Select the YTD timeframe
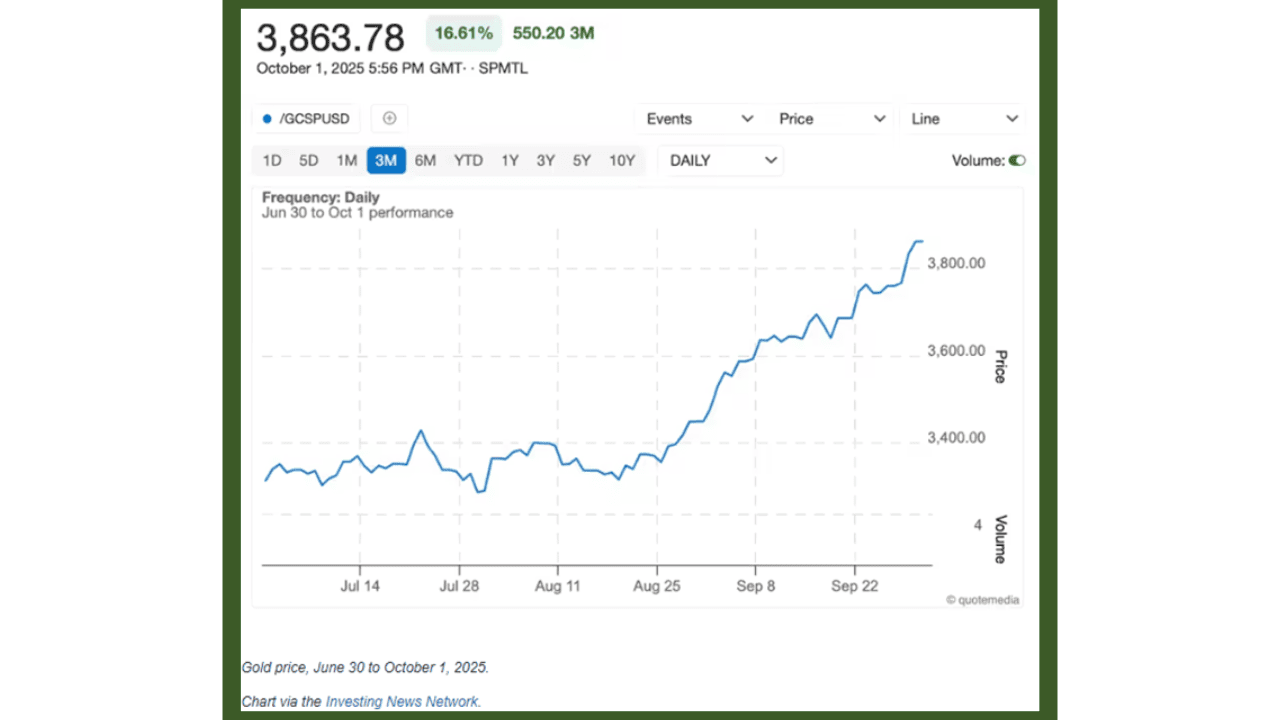 pyautogui.click(x=467, y=160)
